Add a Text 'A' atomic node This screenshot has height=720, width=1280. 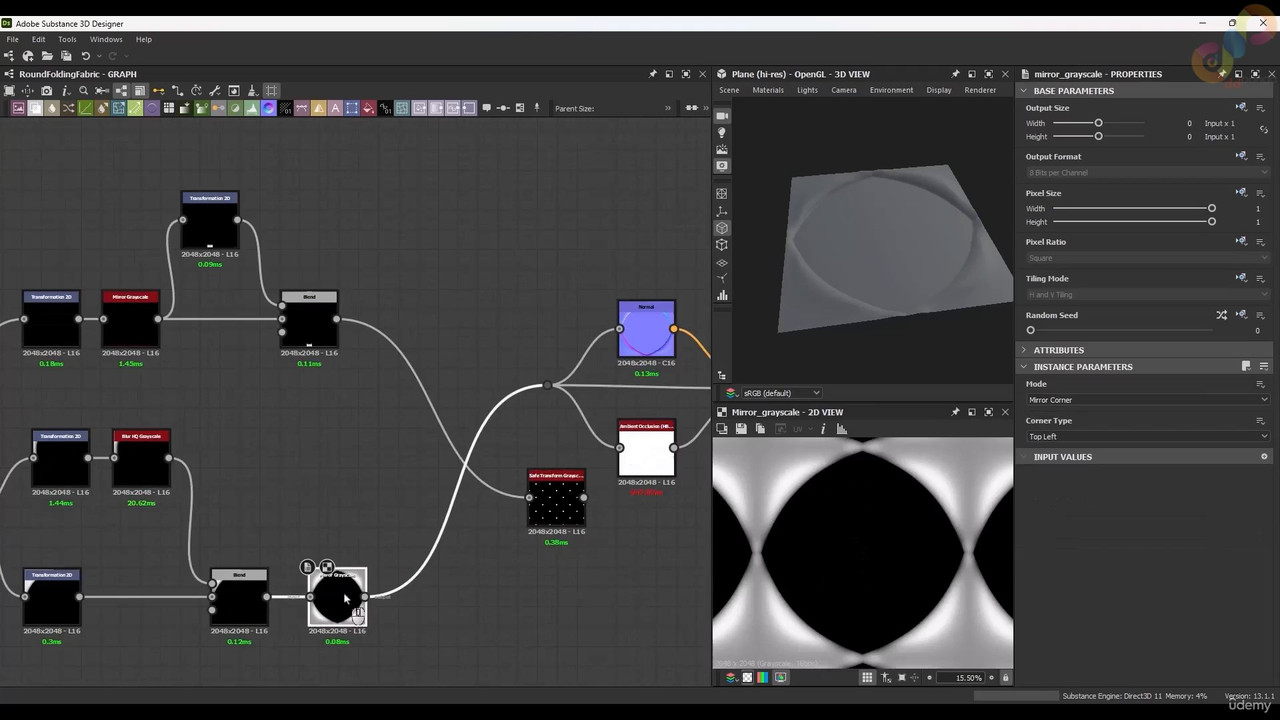[x=335, y=108]
